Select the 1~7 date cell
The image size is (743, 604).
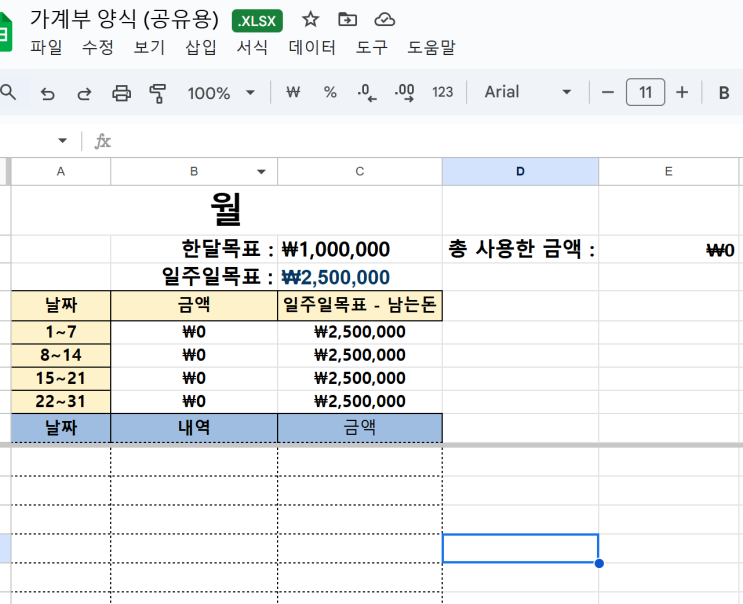[x=61, y=332]
